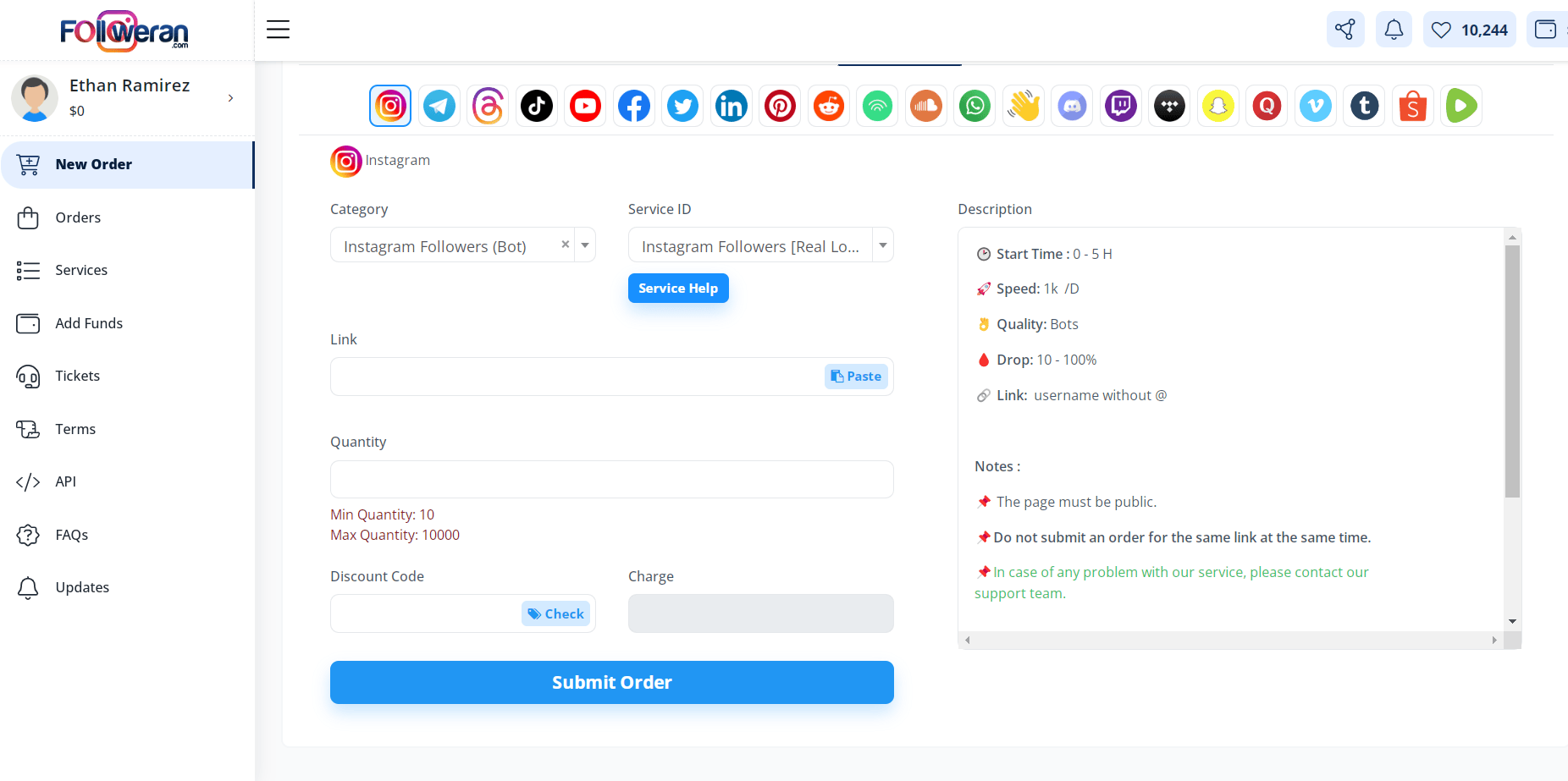Image resolution: width=1568 pixels, height=781 pixels.
Task: Open the share icon in header
Action: 1345,30
